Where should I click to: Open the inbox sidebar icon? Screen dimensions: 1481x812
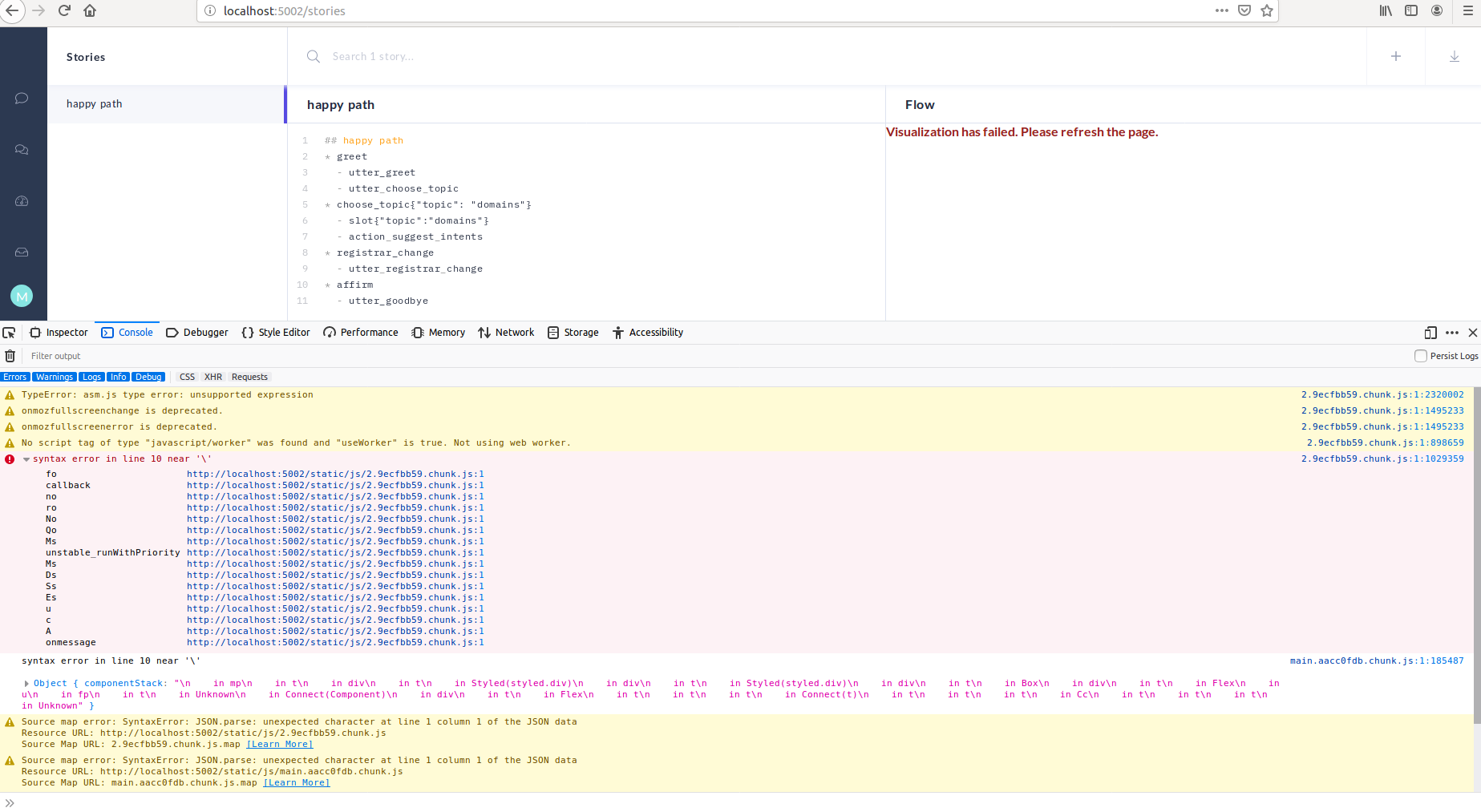22,252
